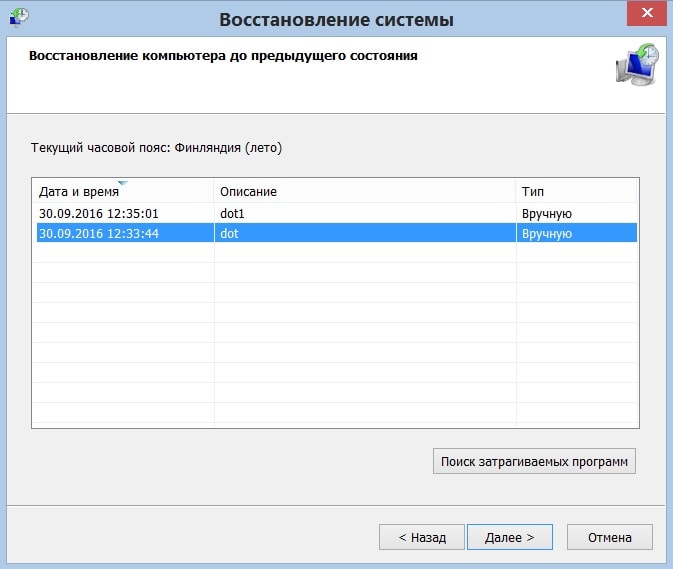Sort by the Описание column header
673x569 pixels.
pos(365,191)
